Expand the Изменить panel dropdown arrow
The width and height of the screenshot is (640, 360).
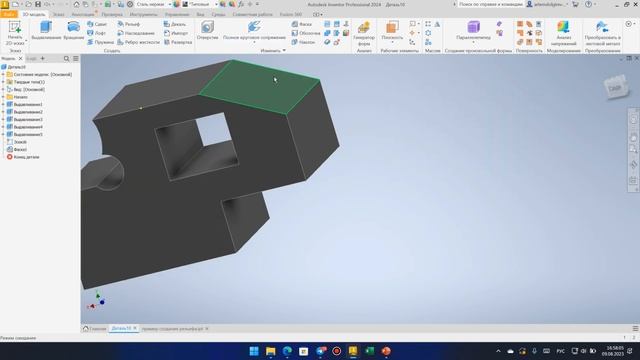(x=284, y=51)
